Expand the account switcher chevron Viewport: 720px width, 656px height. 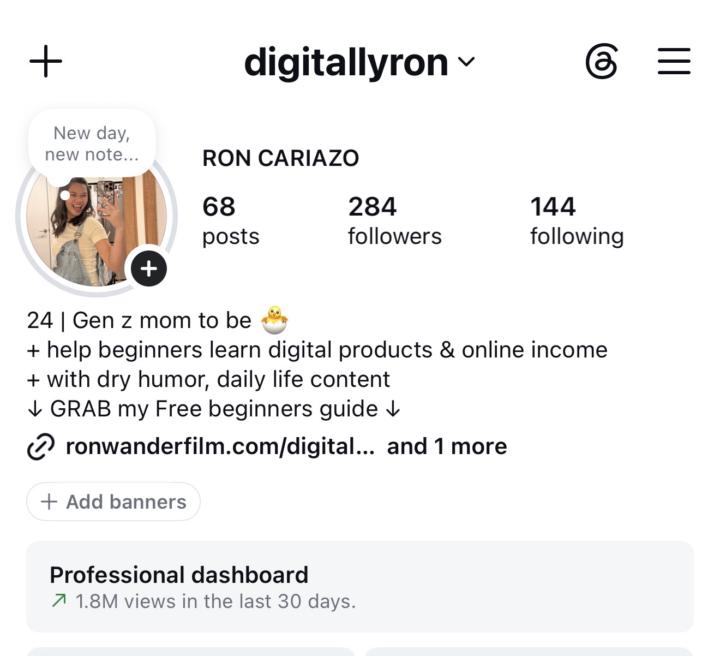click(466, 61)
